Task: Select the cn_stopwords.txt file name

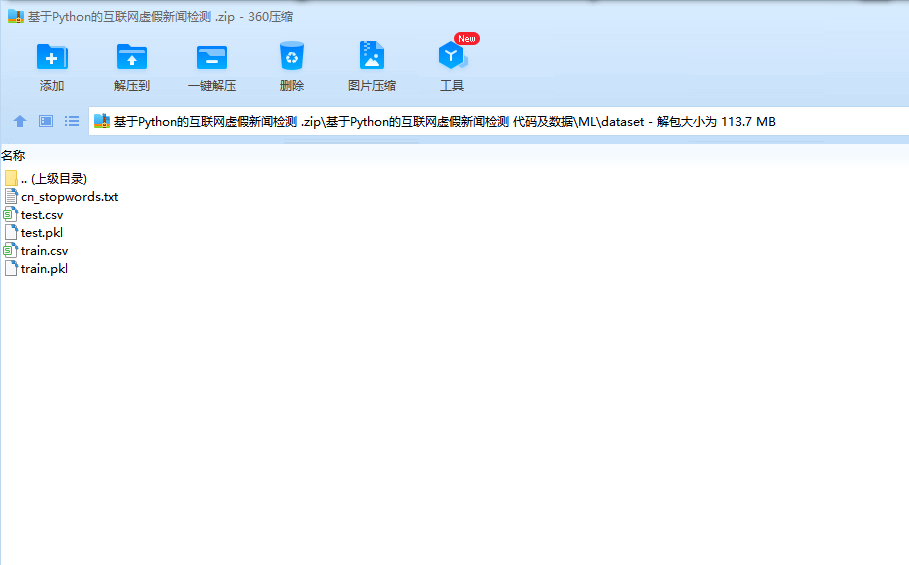Action: [70, 196]
